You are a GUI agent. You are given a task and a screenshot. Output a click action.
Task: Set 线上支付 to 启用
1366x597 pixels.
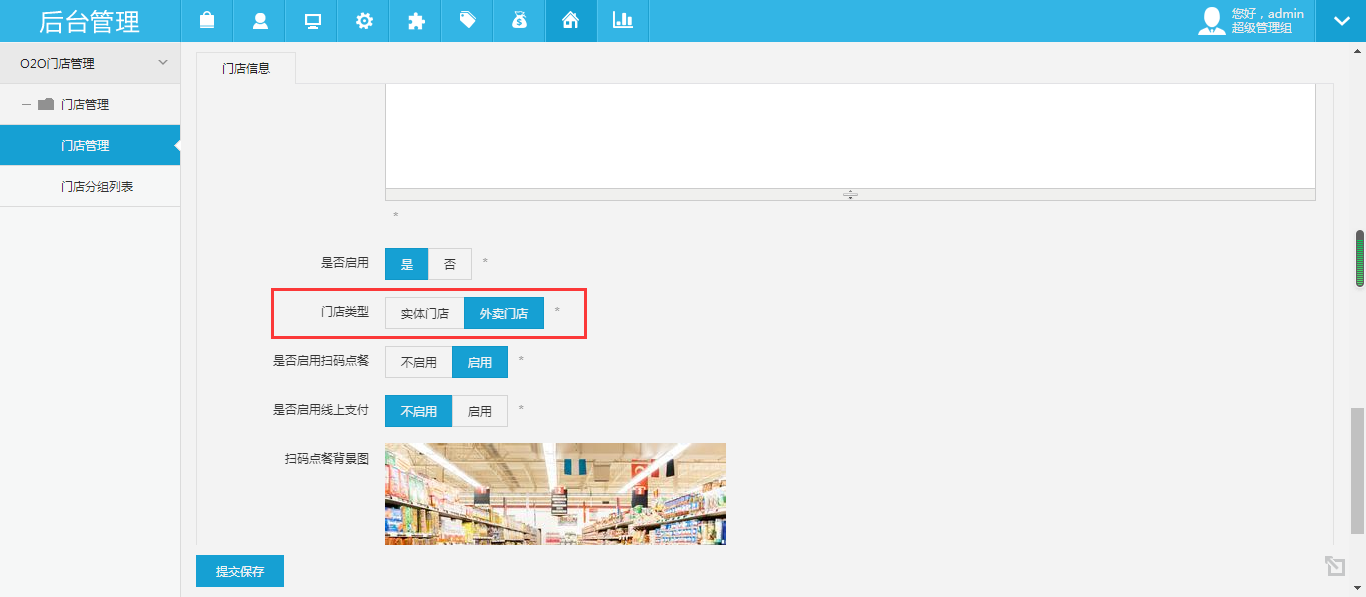point(480,411)
